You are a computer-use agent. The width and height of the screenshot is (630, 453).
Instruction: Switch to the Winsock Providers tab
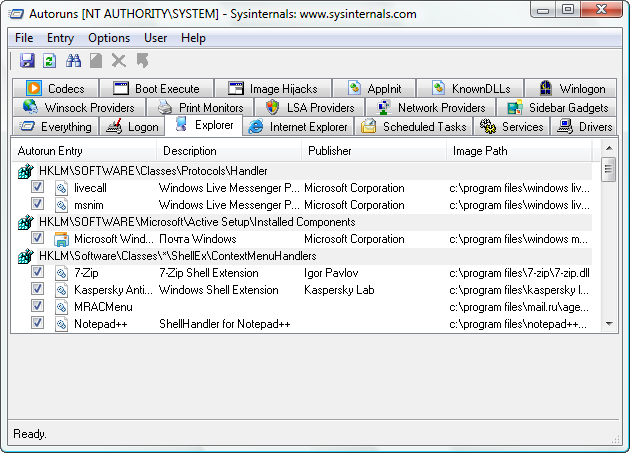tap(78, 107)
